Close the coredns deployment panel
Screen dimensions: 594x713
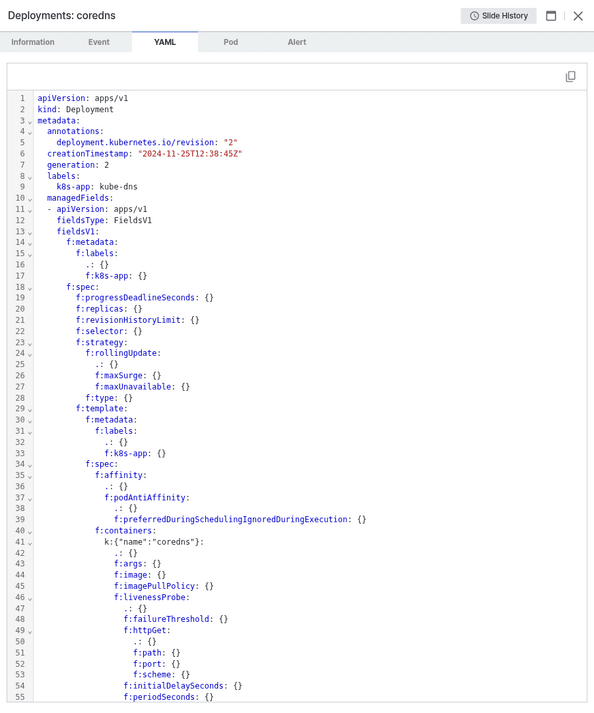(x=578, y=16)
